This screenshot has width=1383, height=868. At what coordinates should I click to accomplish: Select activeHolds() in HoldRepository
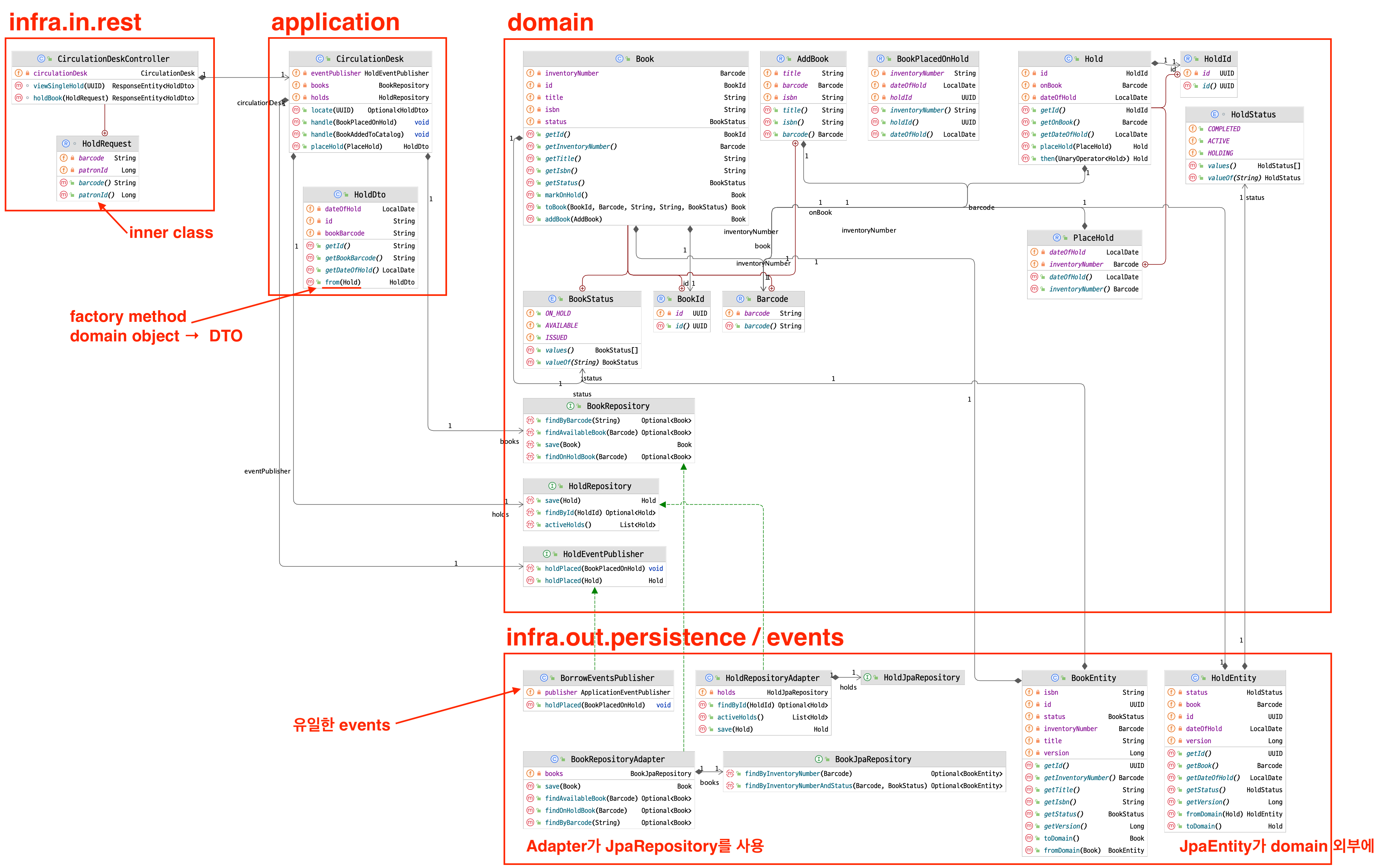(x=591, y=525)
